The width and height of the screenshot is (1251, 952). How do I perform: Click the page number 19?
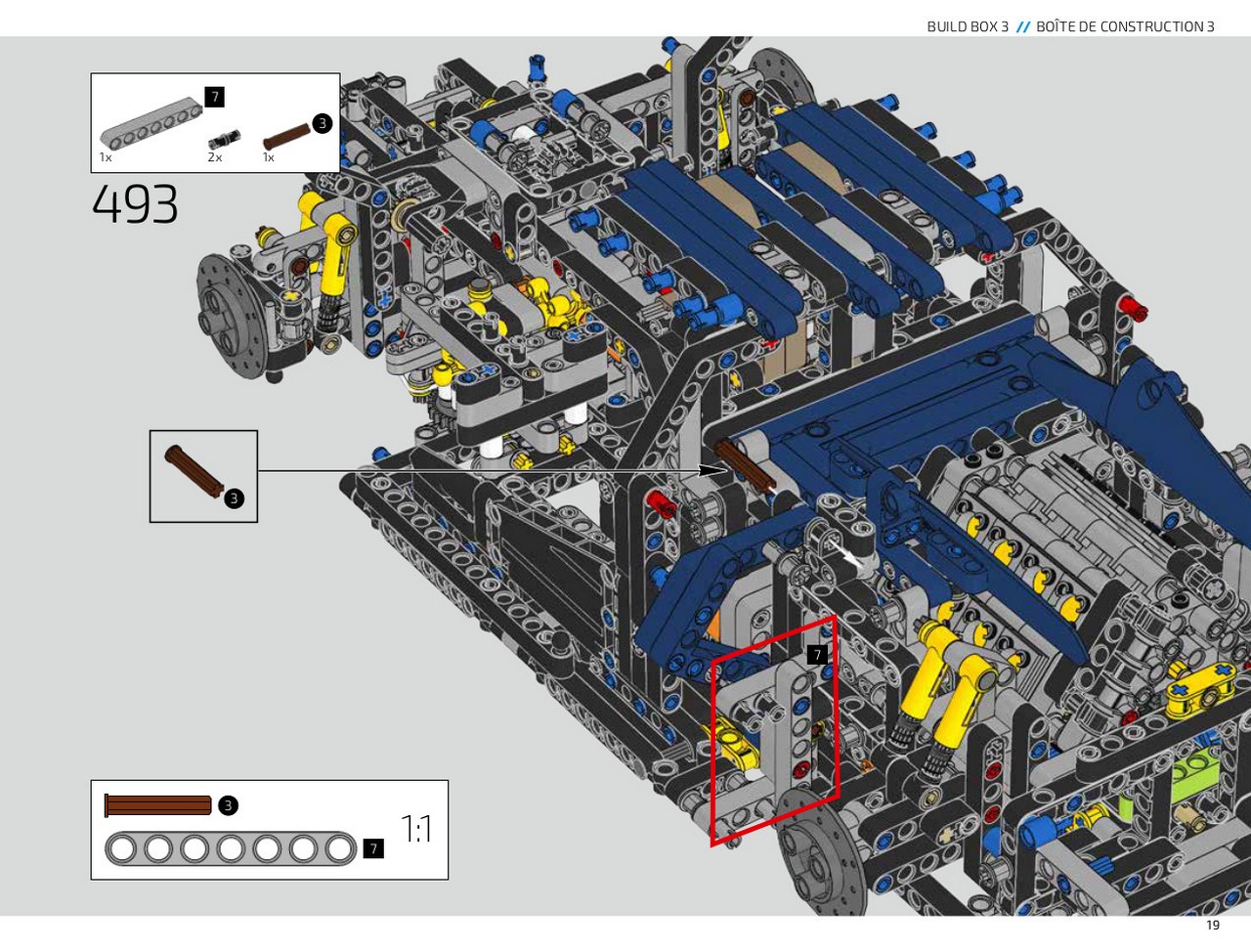tap(1213, 925)
